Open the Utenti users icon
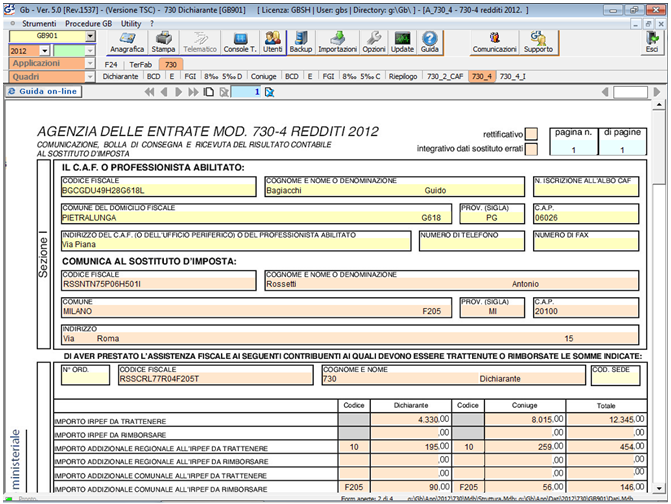671x504 pixels. pos(273,42)
